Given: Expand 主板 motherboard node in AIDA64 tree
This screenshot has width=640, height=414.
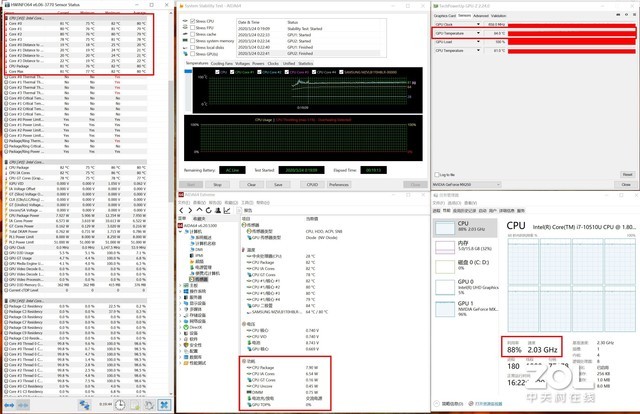Looking at the screenshot, I should [x=181, y=285].
